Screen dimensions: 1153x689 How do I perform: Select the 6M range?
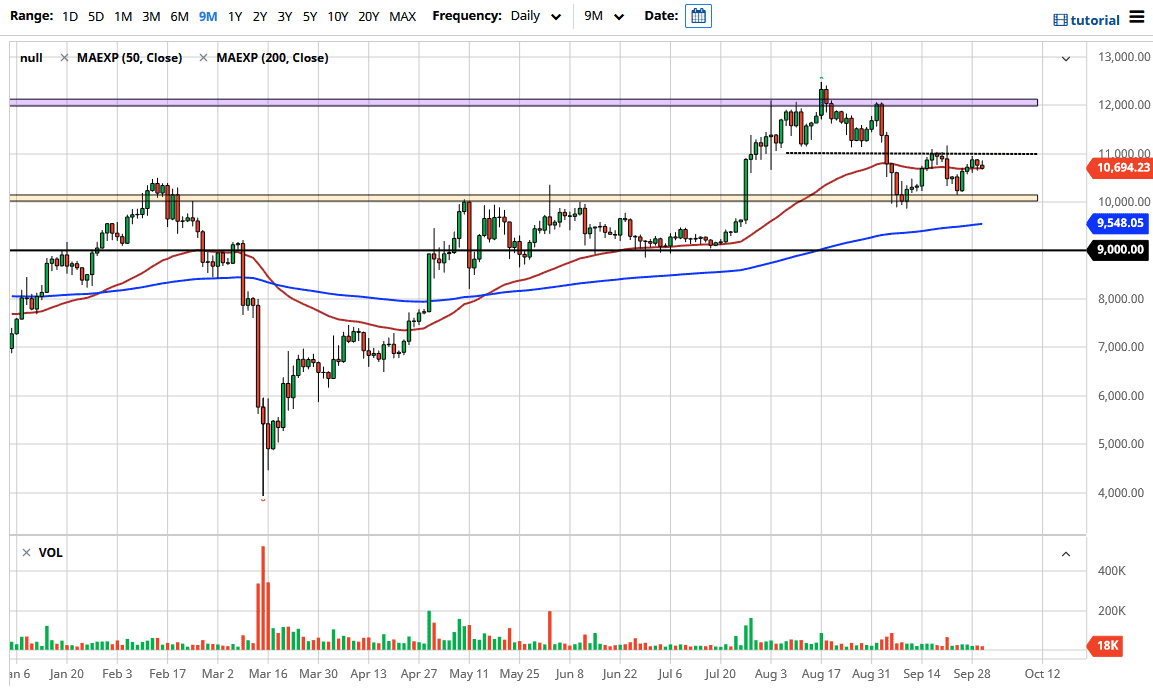click(x=179, y=16)
